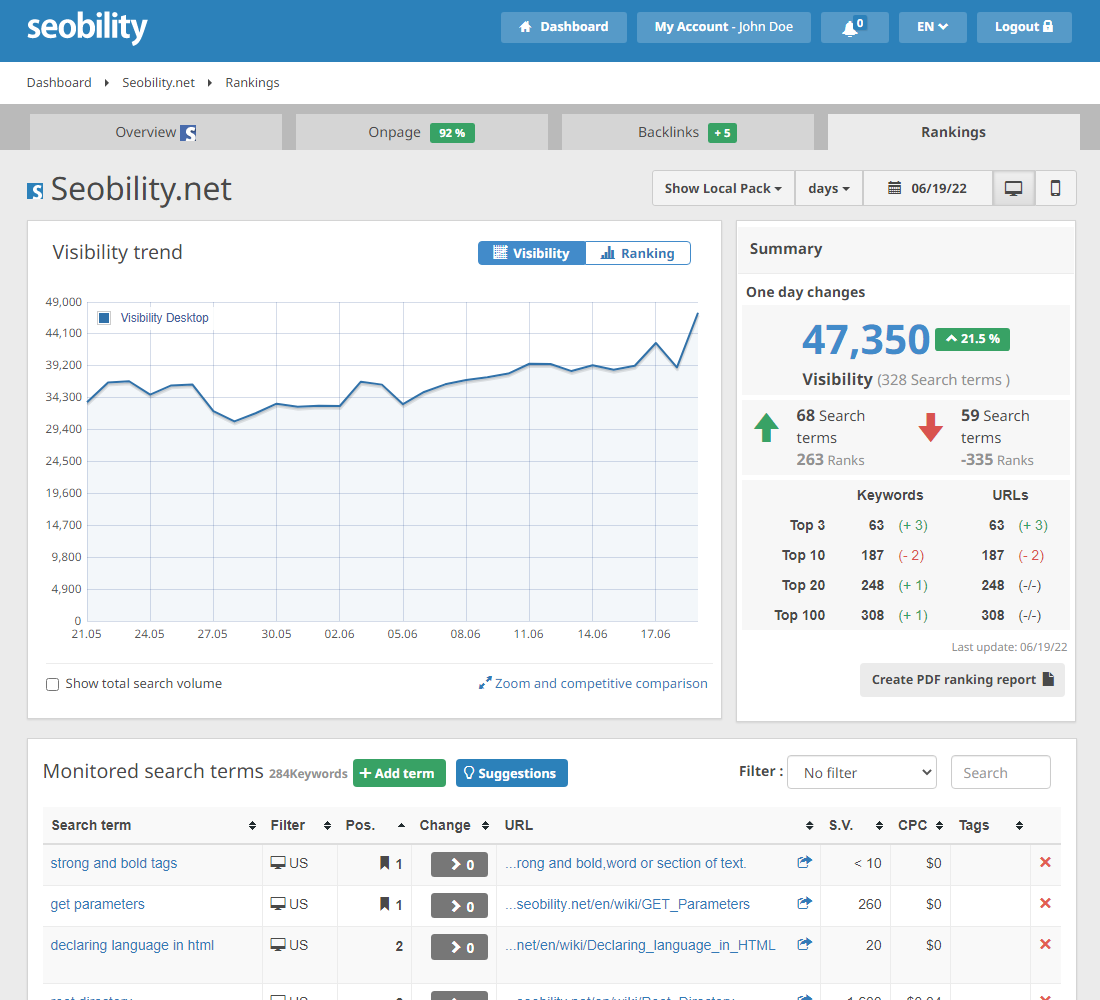Open the "No filter" dropdown
The width and height of the screenshot is (1100, 1000).
point(861,772)
